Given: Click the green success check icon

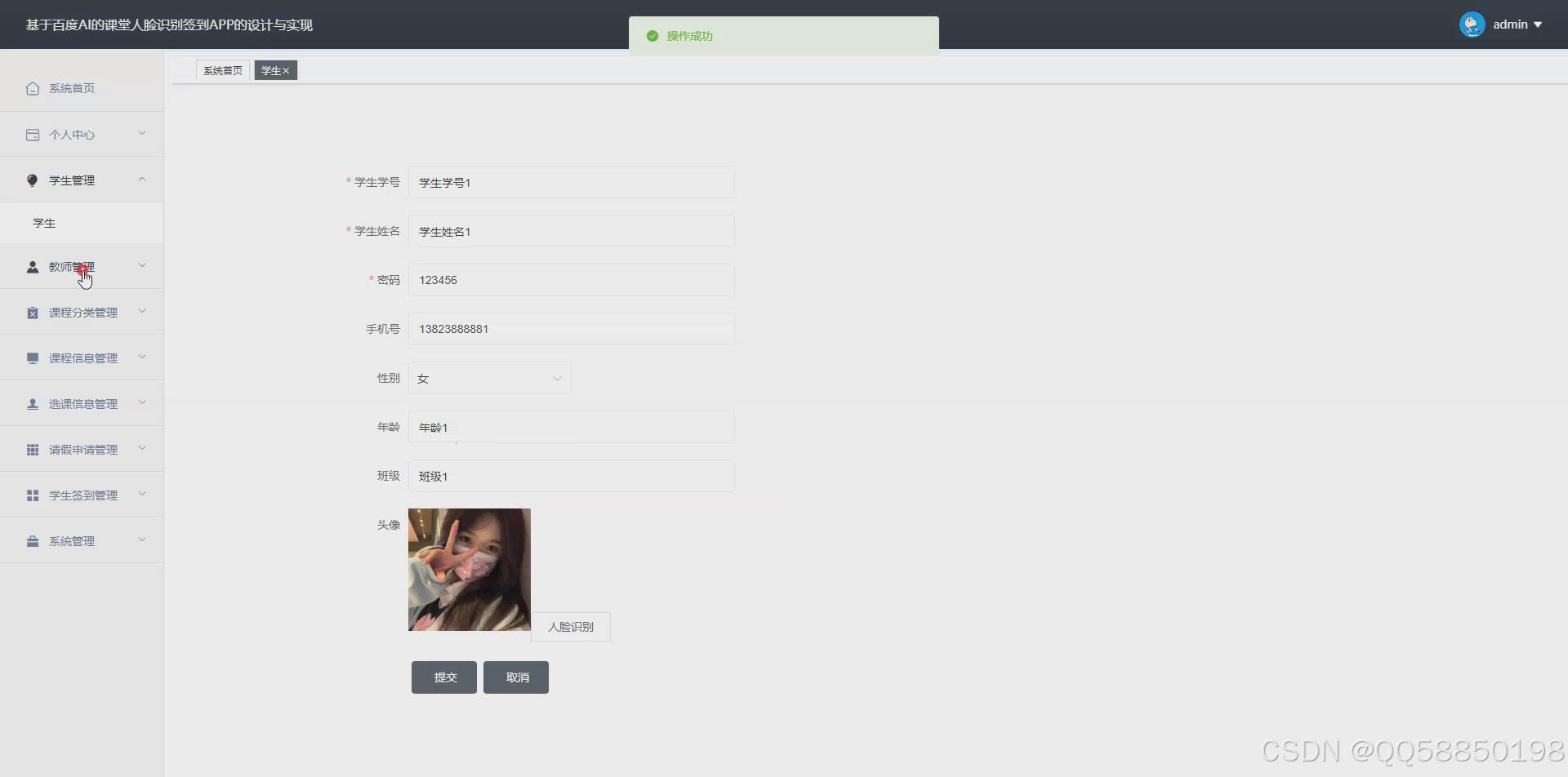Looking at the screenshot, I should coord(652,36).
